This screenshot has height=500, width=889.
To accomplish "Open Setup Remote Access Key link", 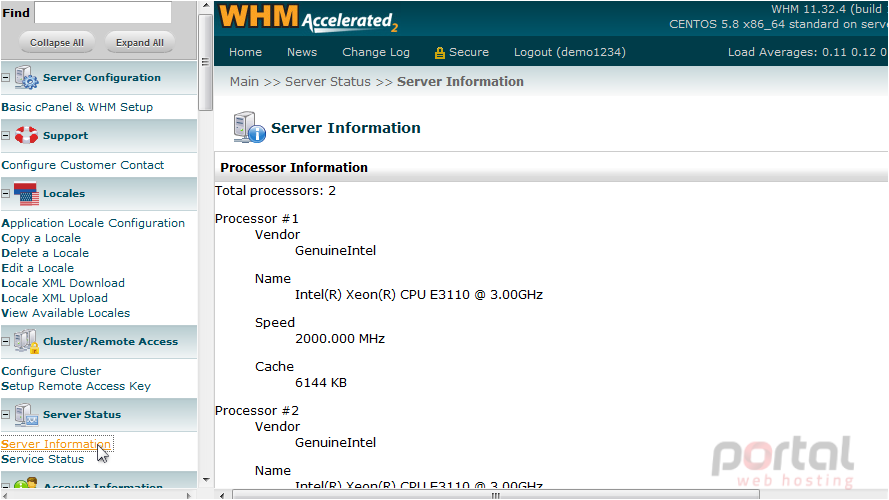I will [x=76, y=386].
